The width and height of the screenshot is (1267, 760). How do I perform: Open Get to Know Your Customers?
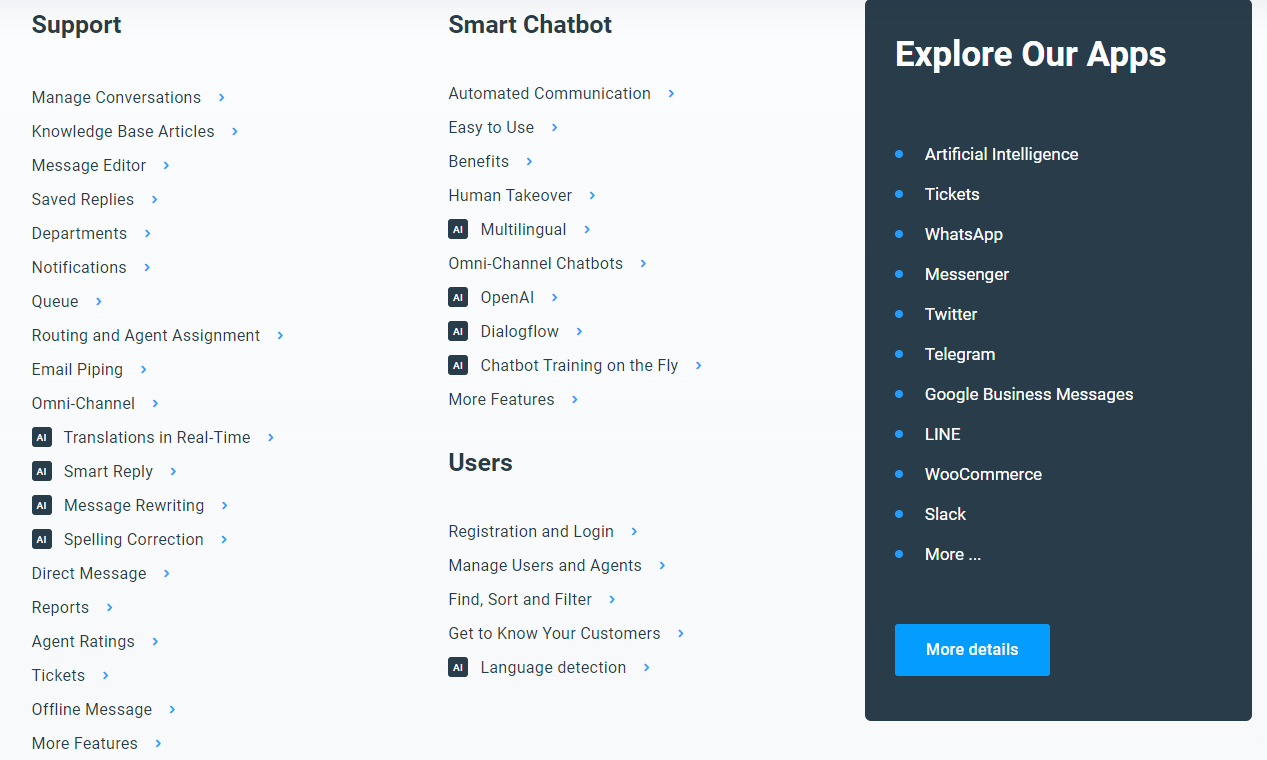click(554, 633)
